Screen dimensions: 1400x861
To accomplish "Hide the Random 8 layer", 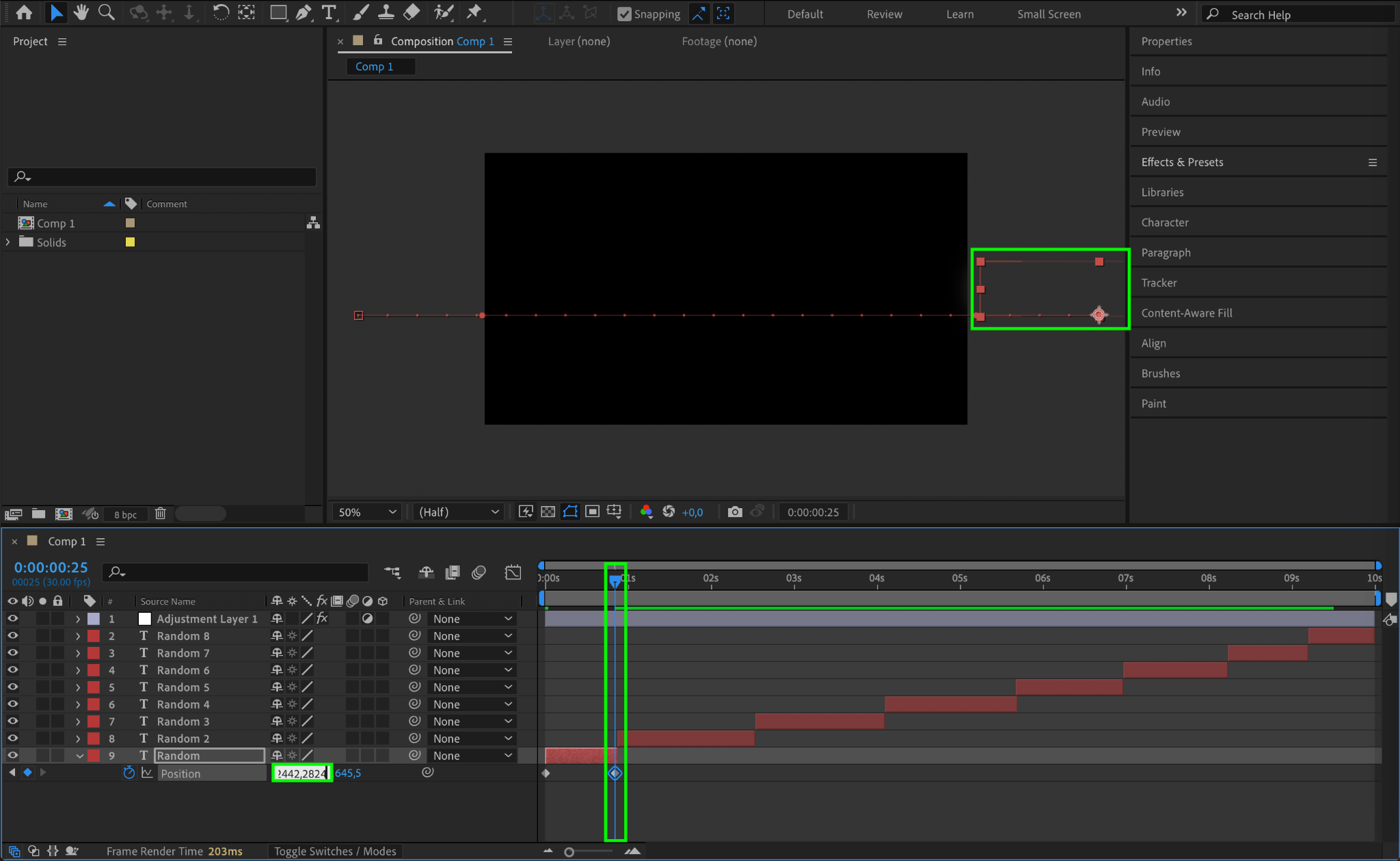I will 12,635.
